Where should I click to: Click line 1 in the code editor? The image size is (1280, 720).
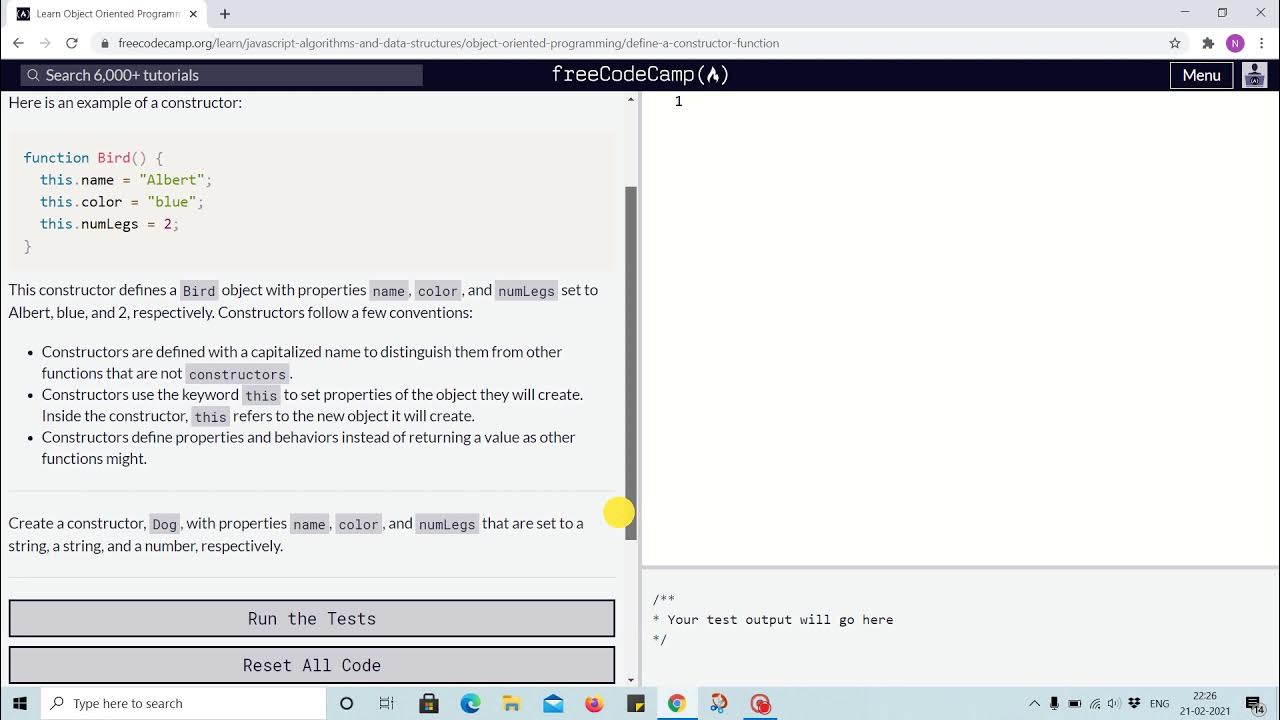[x=960, y=101]
